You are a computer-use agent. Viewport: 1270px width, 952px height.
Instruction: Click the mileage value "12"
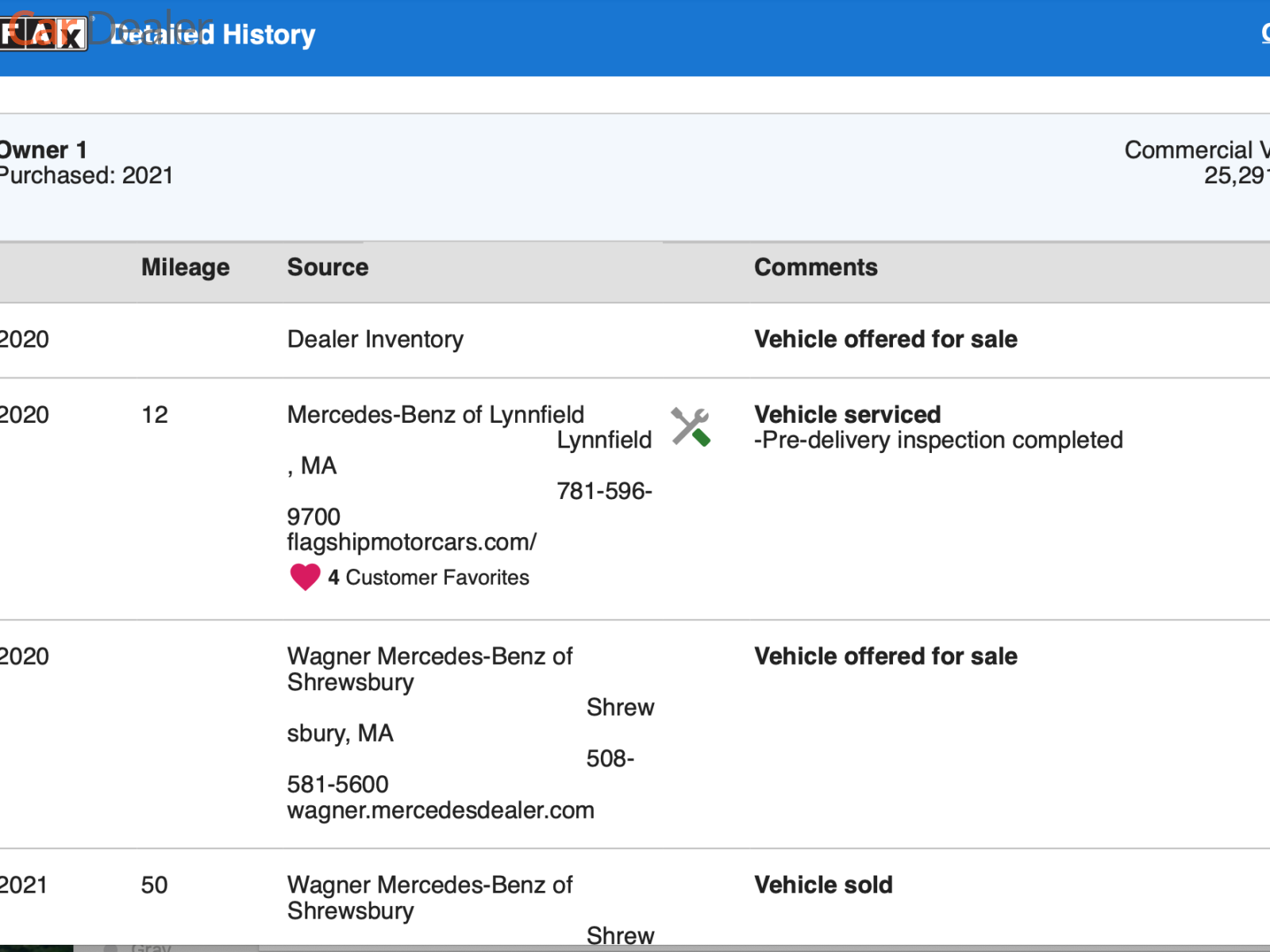point(155,415)
